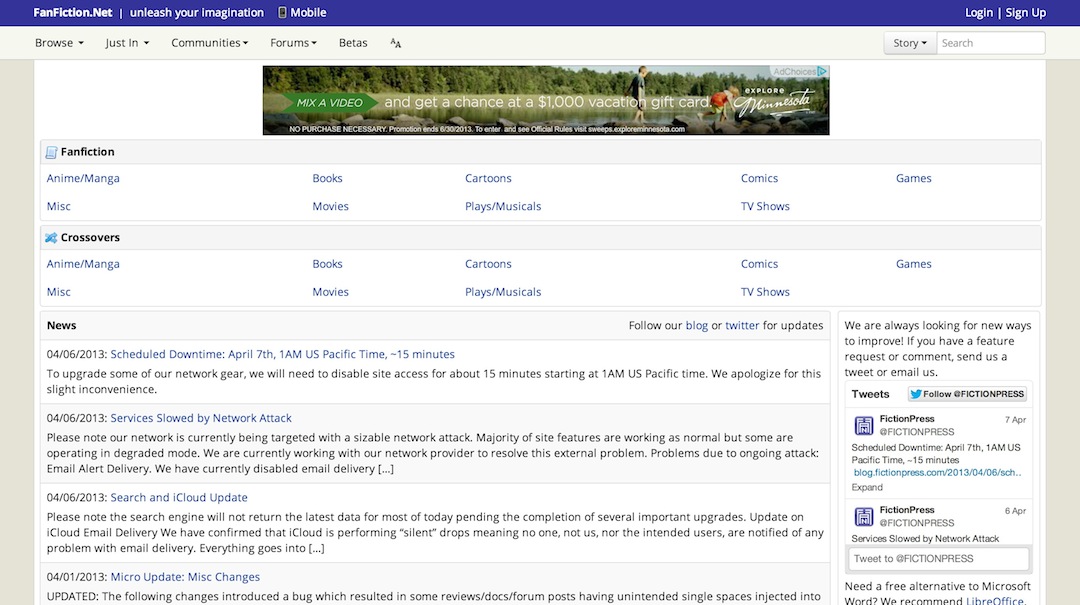Image resolution: width=1080 pixels, height=605 pixels.
Task: Click the blog link in News header
Action: click(x=696, y=325)
